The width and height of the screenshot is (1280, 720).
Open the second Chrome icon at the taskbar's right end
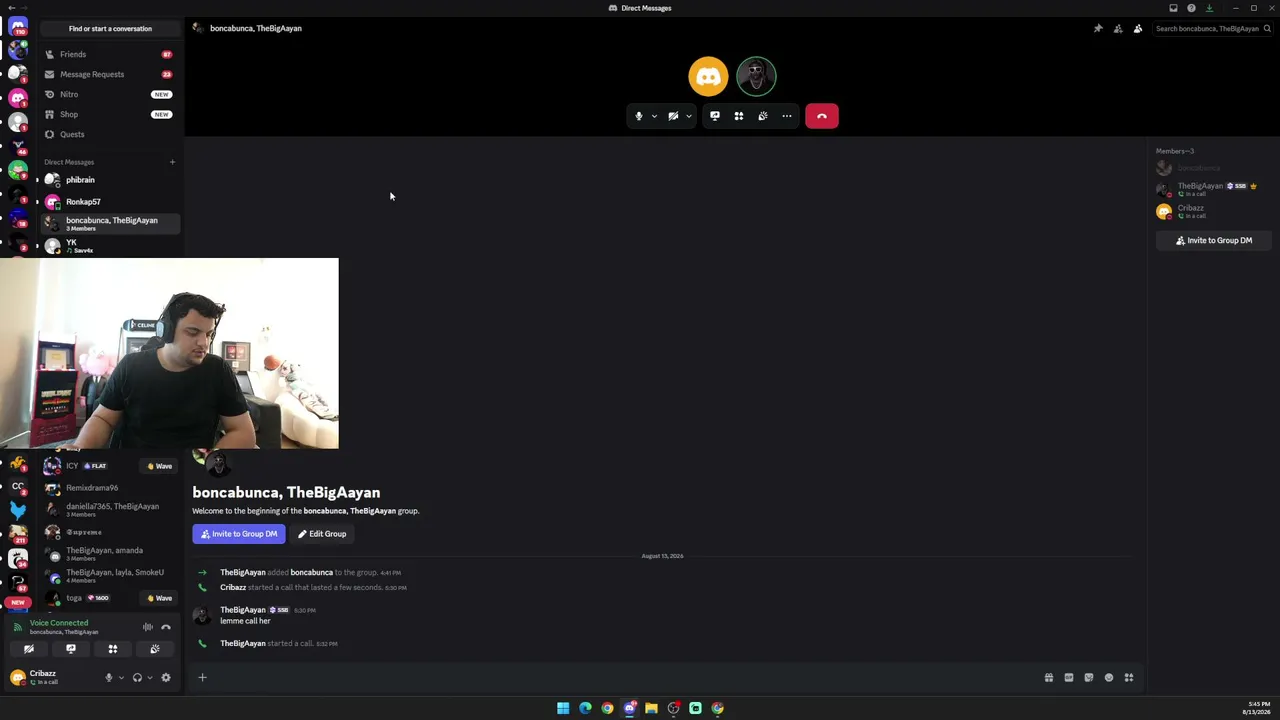pos(717,708)
